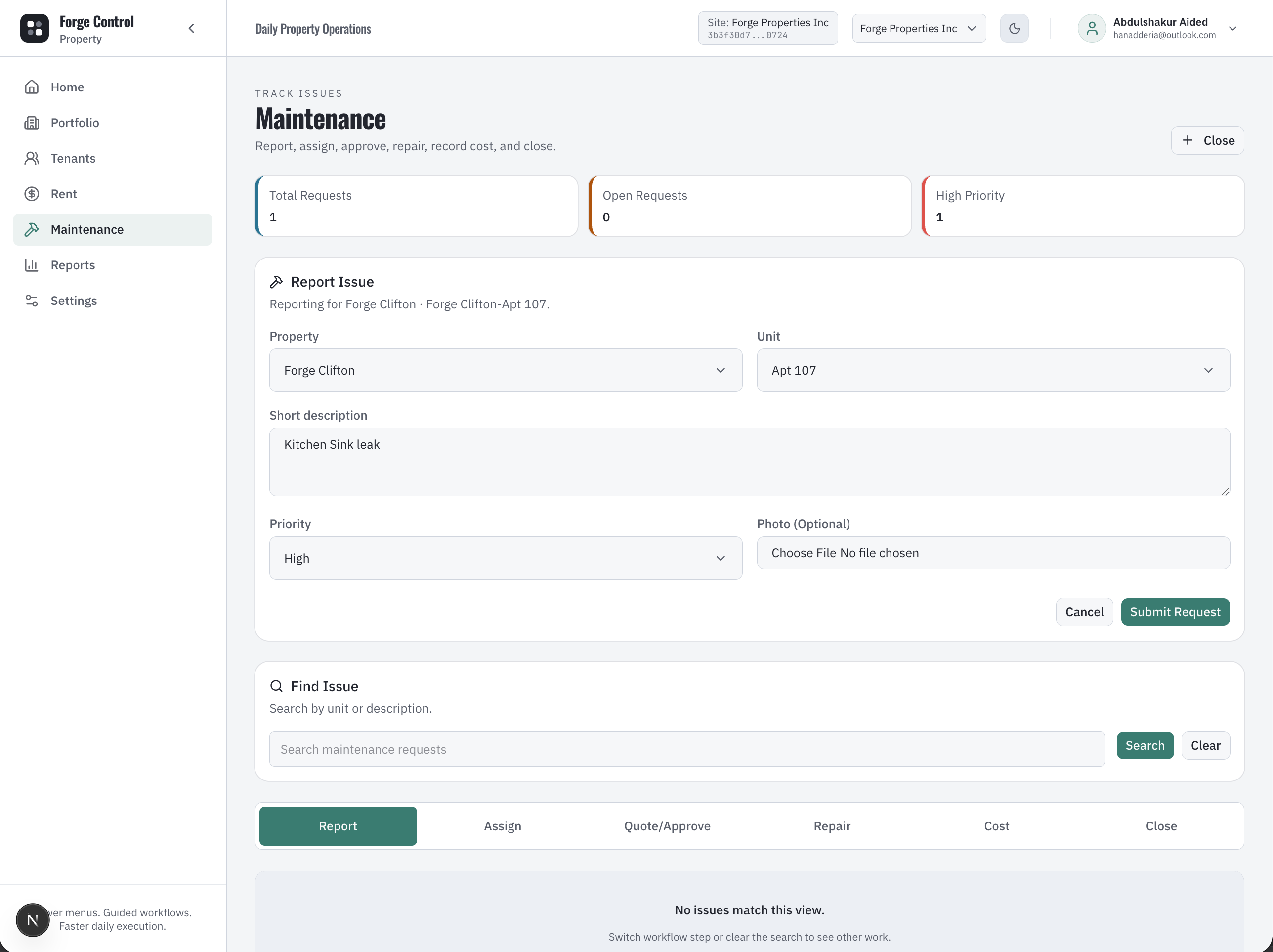
Task: Open Rent in the sidebar
Action: tap(113, 194)
